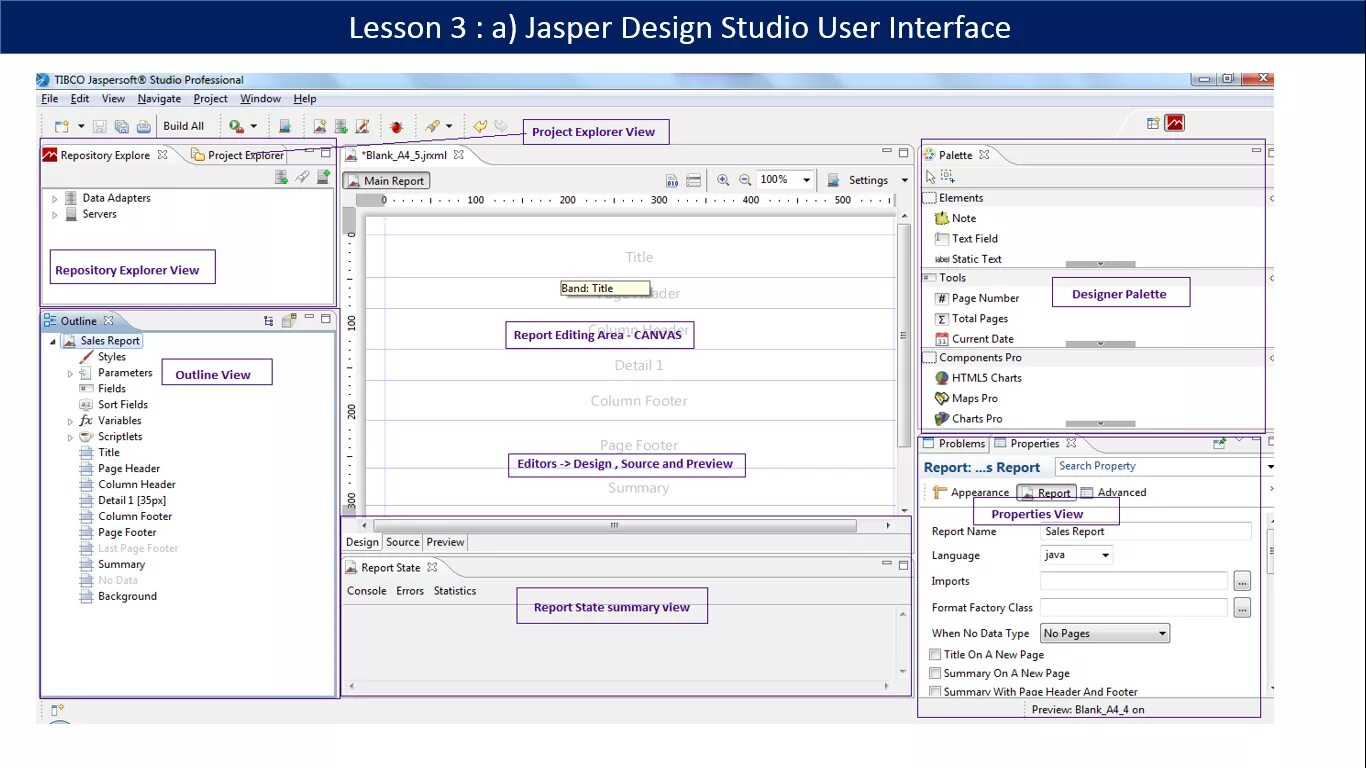Open the File menu
Screen dimensions: 1366x768
pos(50,99)
